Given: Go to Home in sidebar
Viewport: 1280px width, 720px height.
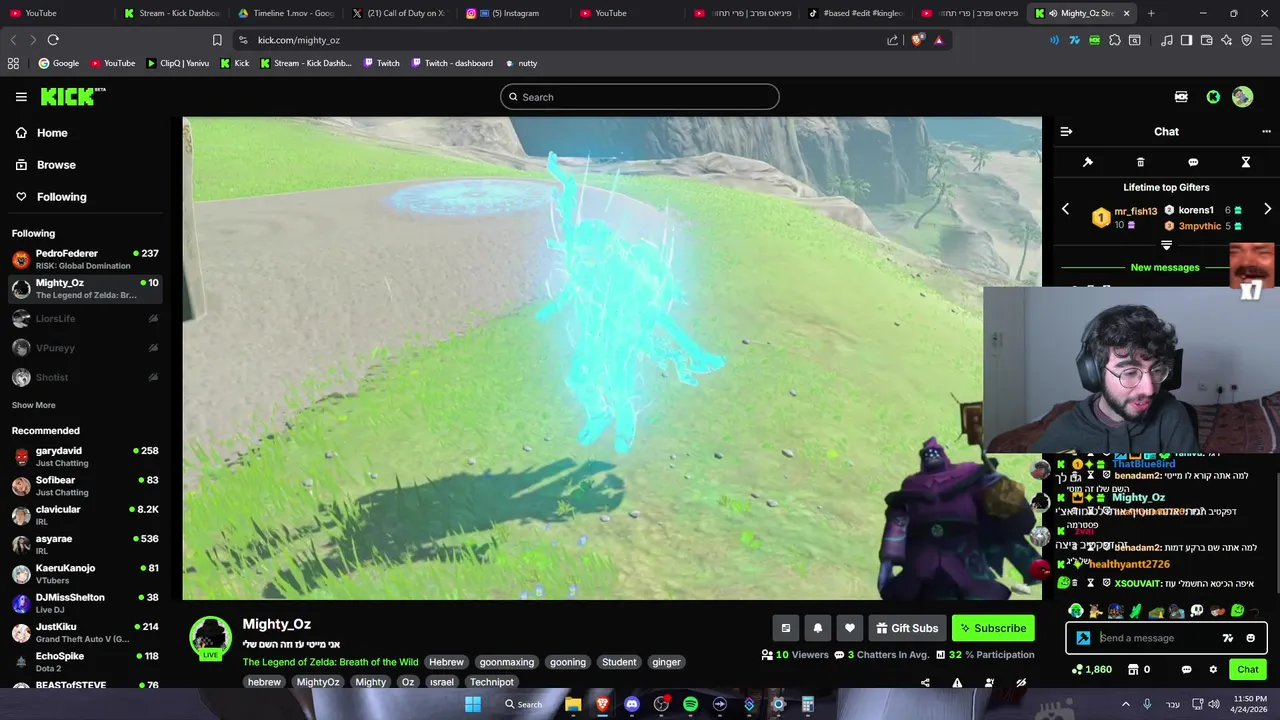Looking at the screenshot, I should (42, 133).
